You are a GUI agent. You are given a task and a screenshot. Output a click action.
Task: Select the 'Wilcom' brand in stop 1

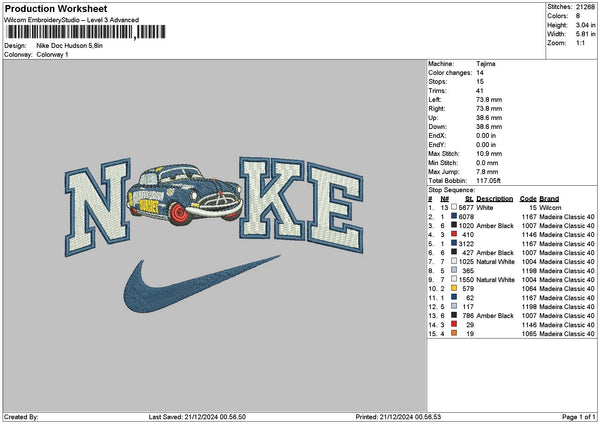[x=550, y=207]
